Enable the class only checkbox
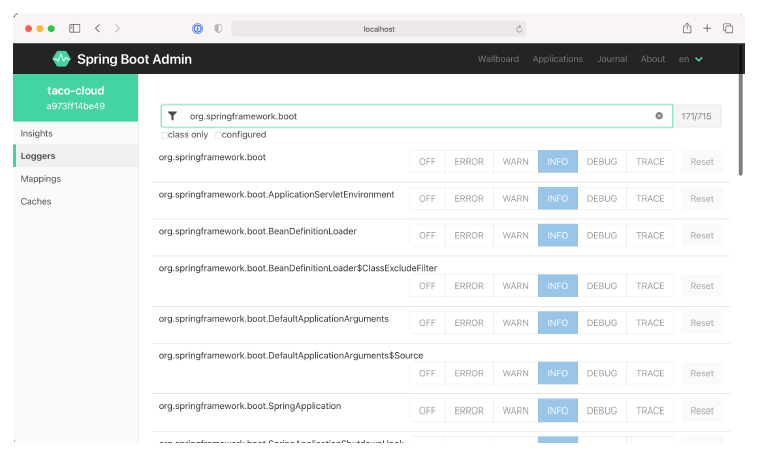 pos(164,135)
